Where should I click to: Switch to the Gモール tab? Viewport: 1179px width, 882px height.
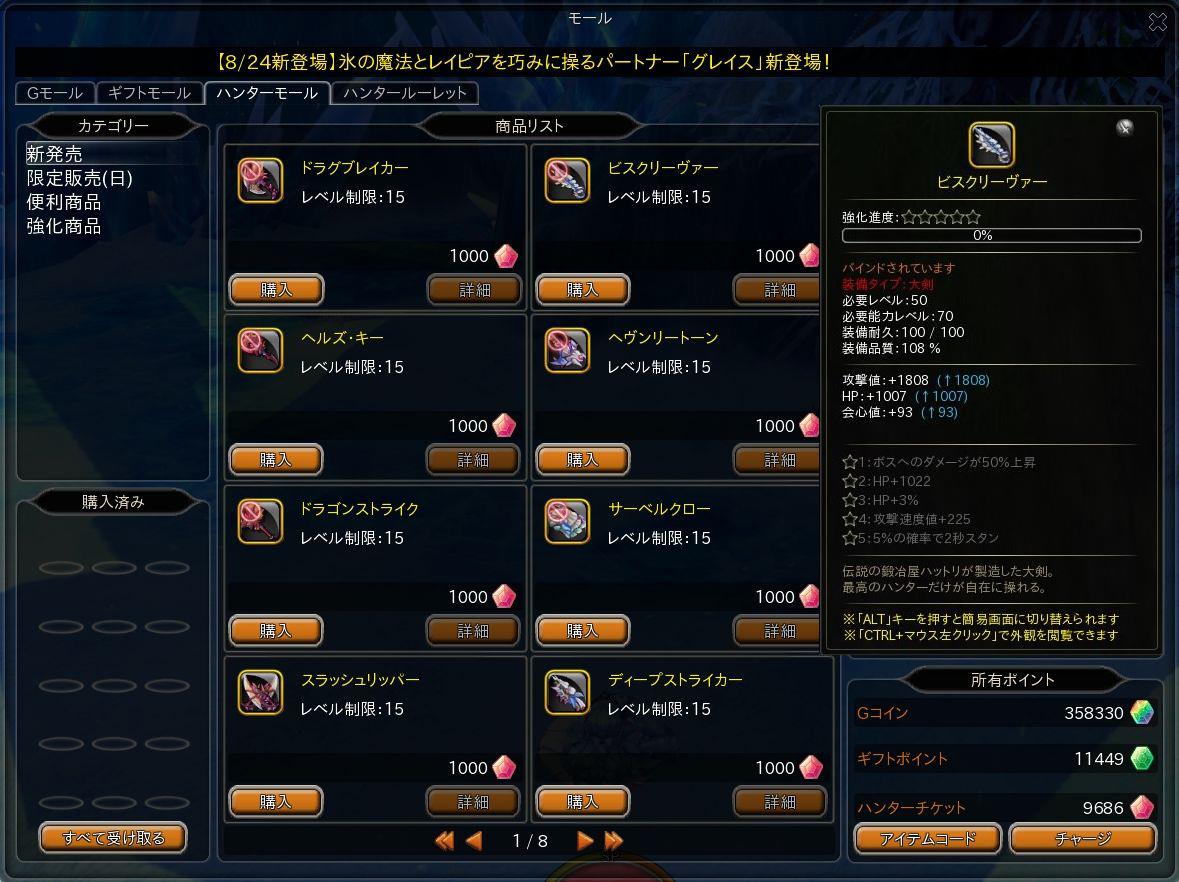tap(55, 93)
